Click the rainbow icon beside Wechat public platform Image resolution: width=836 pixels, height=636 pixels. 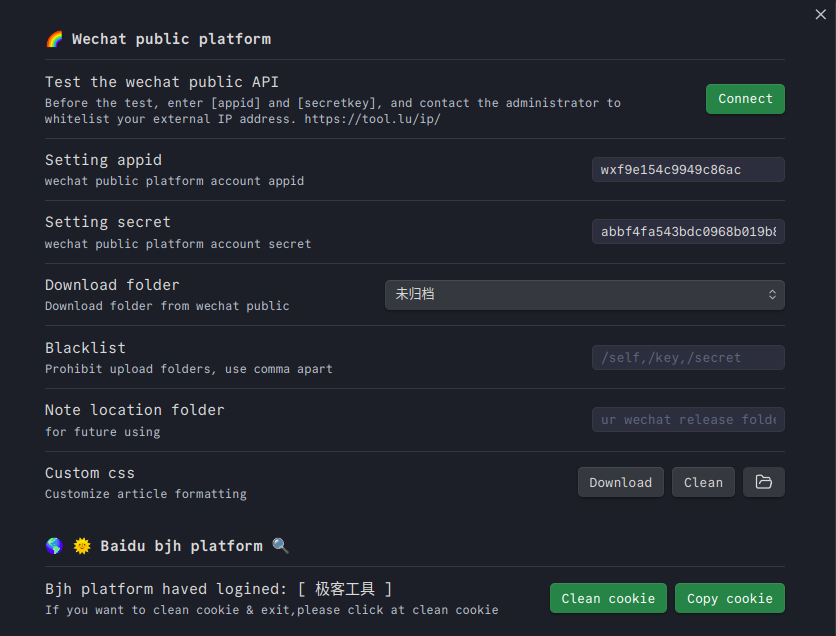(55, 39)
